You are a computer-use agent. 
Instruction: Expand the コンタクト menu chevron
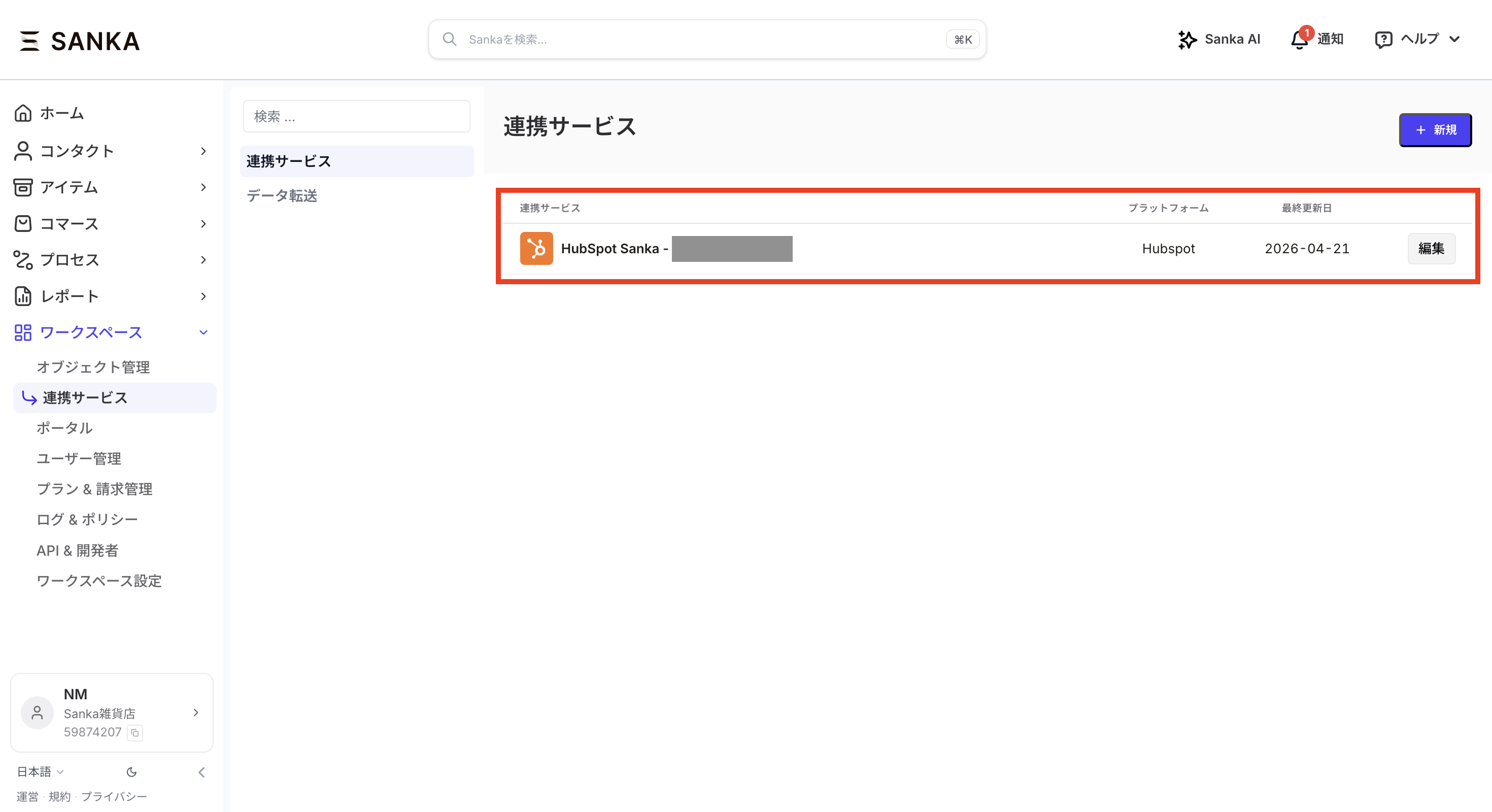point(204,151)
